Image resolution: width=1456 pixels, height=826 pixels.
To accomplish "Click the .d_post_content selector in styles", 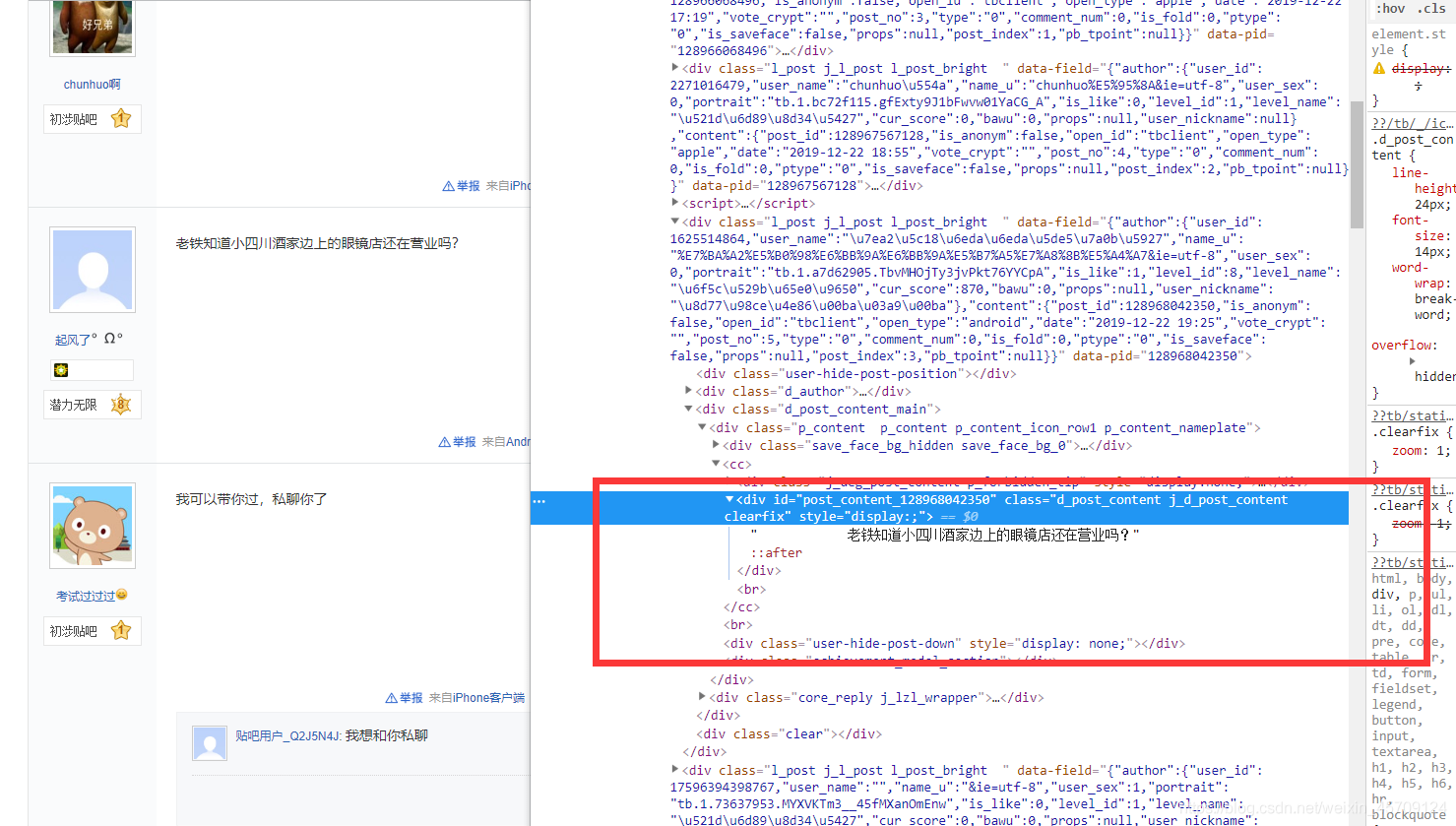I will coord(1412,147).
